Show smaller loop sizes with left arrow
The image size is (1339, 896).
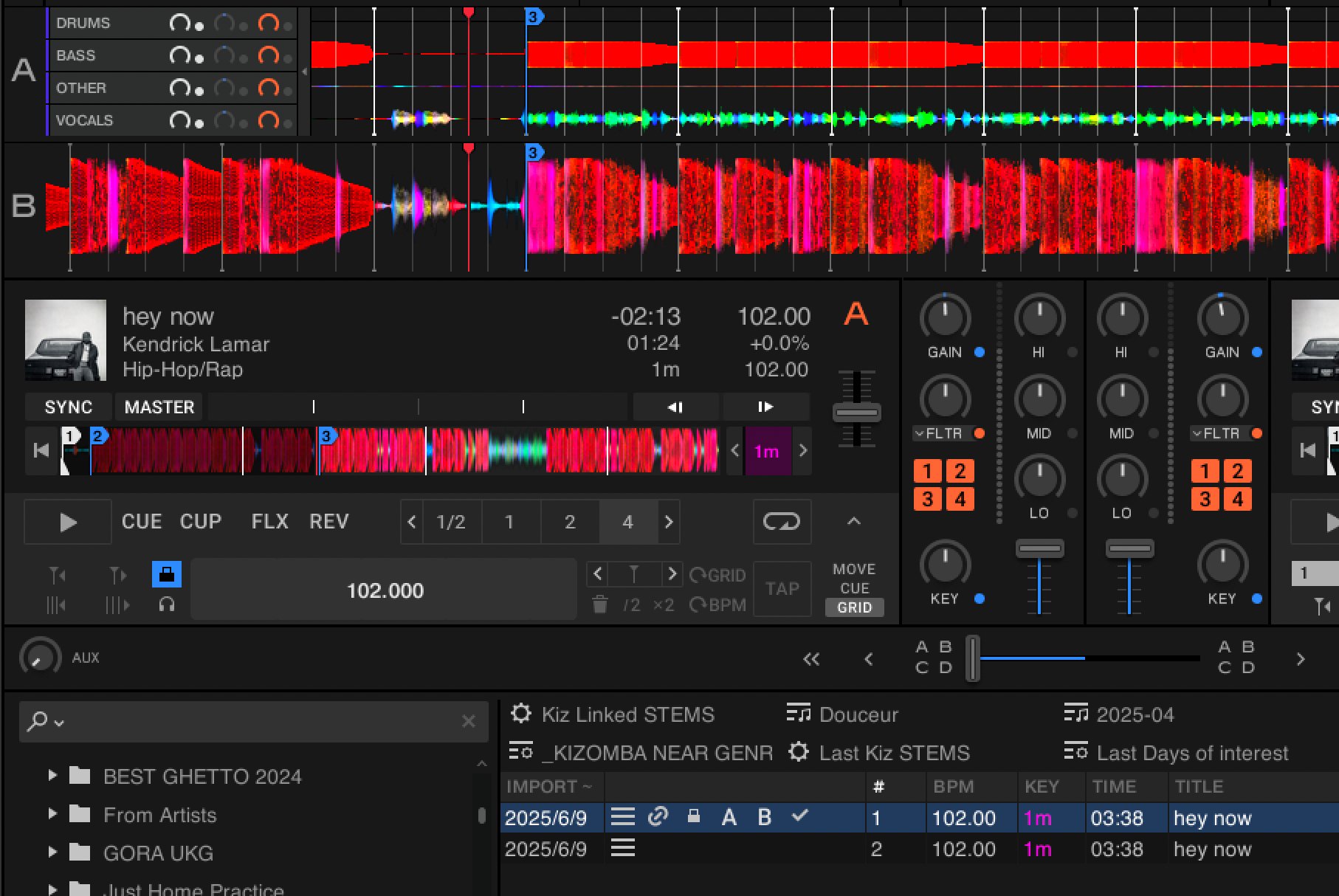[x=412, y=522]
